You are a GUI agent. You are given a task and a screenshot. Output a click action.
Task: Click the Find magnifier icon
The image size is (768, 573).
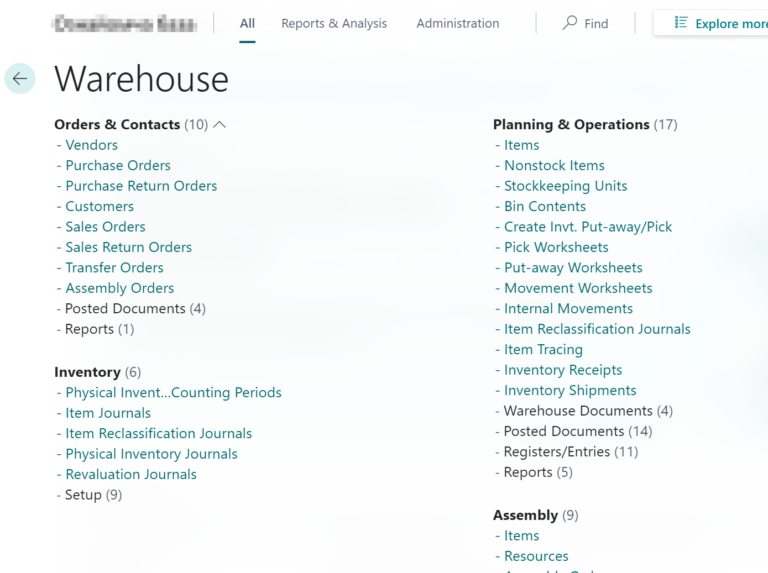[x=570, y=23]
